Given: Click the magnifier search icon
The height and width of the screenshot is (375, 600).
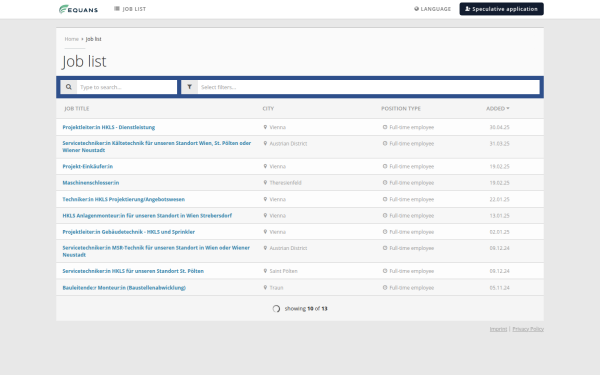Looking at the screenshot, I should tap(68, 87).
